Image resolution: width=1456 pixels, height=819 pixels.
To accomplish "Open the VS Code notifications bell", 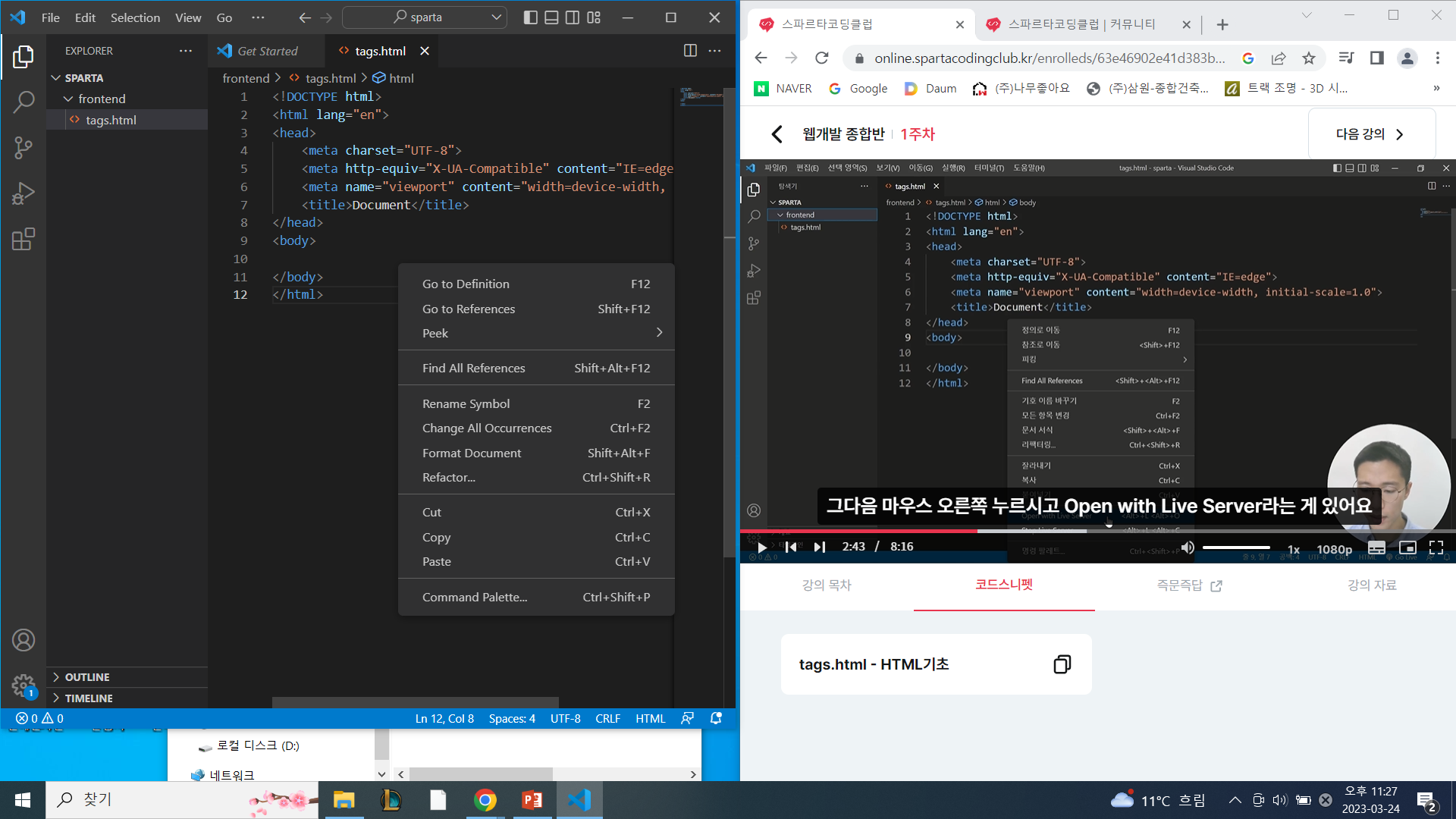I will (716, 718).
